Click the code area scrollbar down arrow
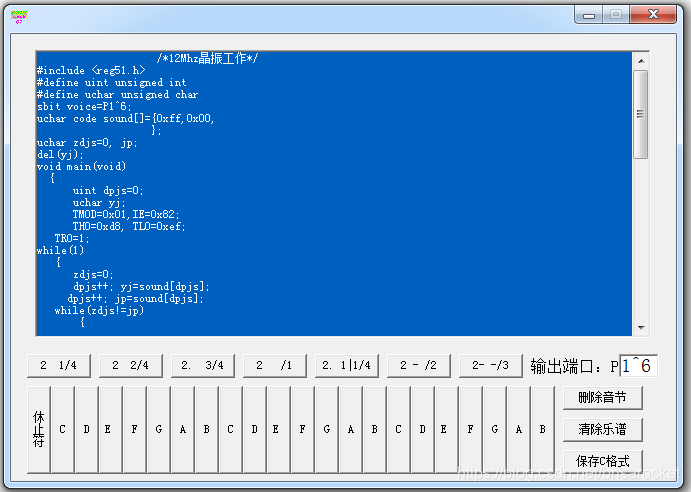Viewport: 691px width, 492px height. coord(641,328)
